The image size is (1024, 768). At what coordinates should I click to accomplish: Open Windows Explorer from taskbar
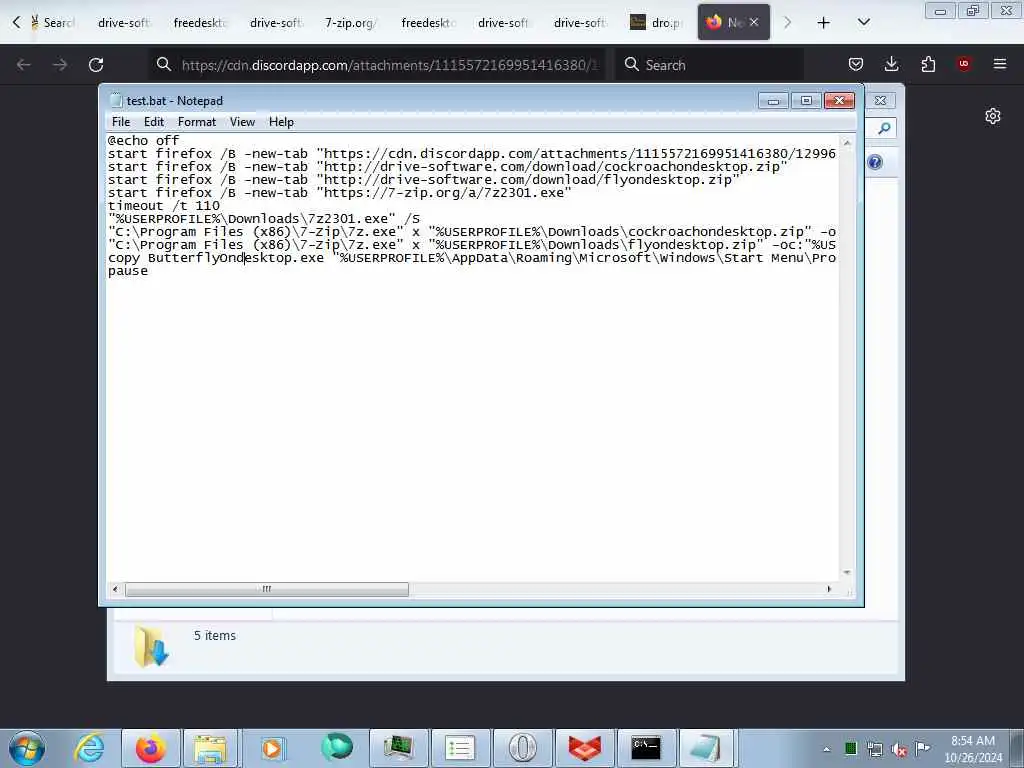click(210, 748)
